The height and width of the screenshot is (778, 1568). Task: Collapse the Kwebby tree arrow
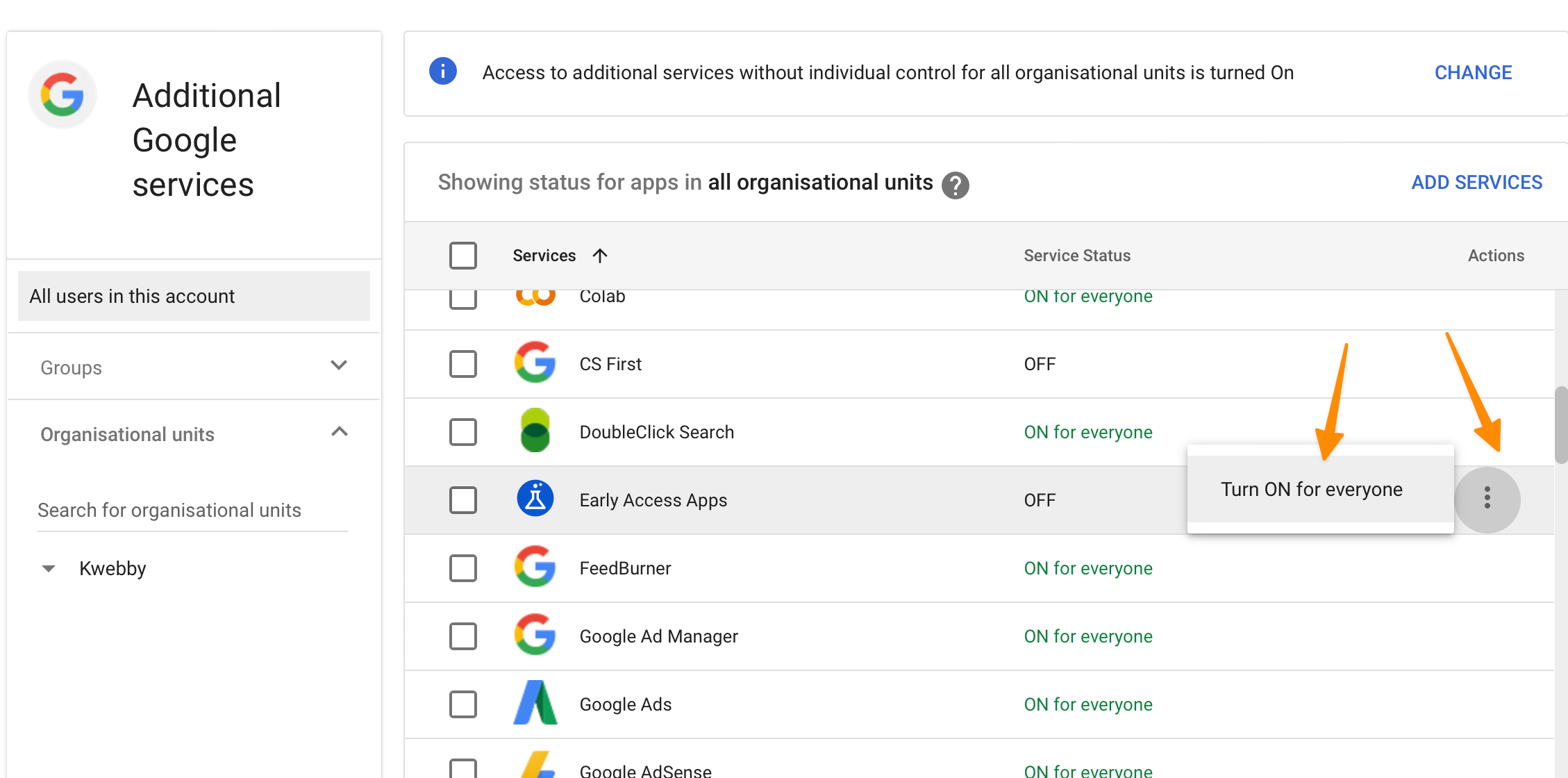pos(49,569)
